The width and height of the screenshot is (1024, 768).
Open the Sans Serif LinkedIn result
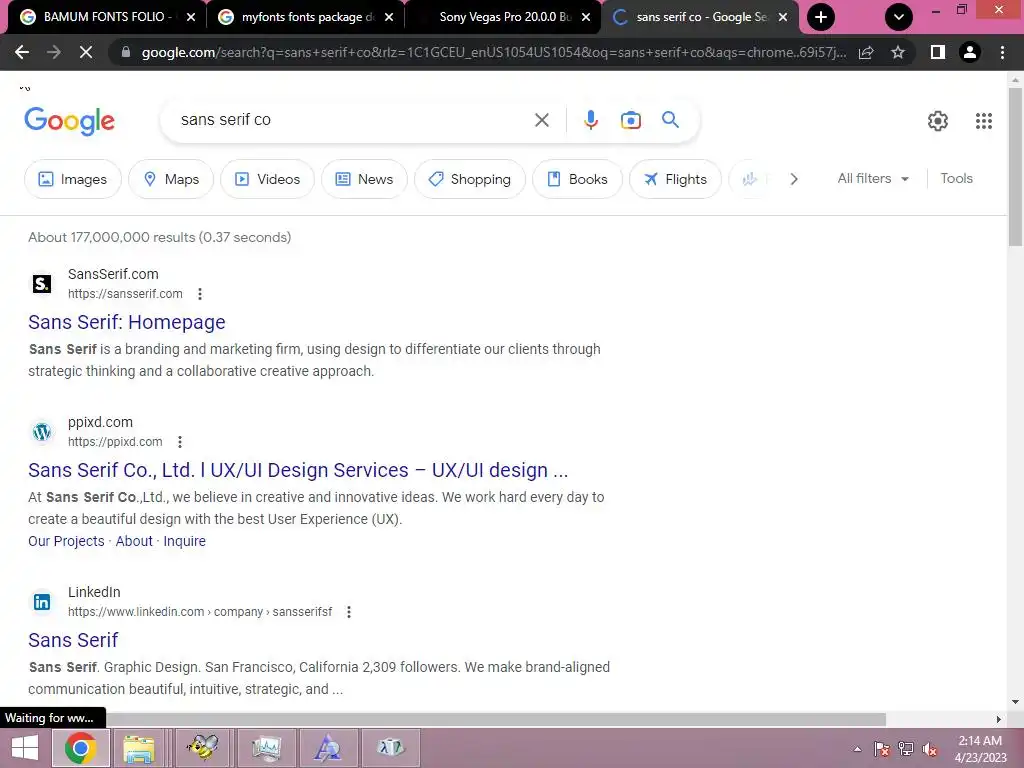73,640
